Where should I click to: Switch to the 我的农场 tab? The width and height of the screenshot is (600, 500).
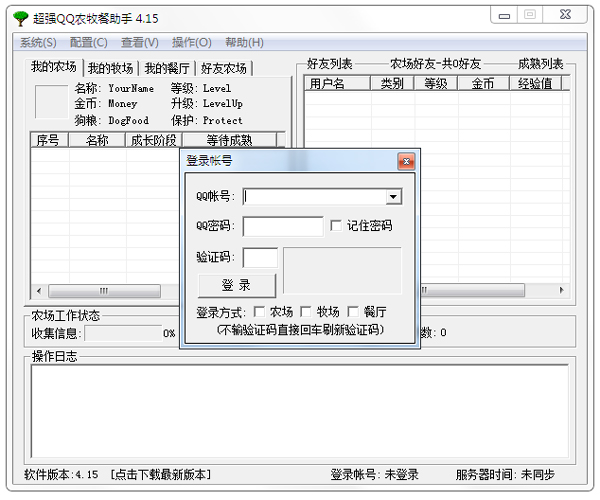click(54, 67)
